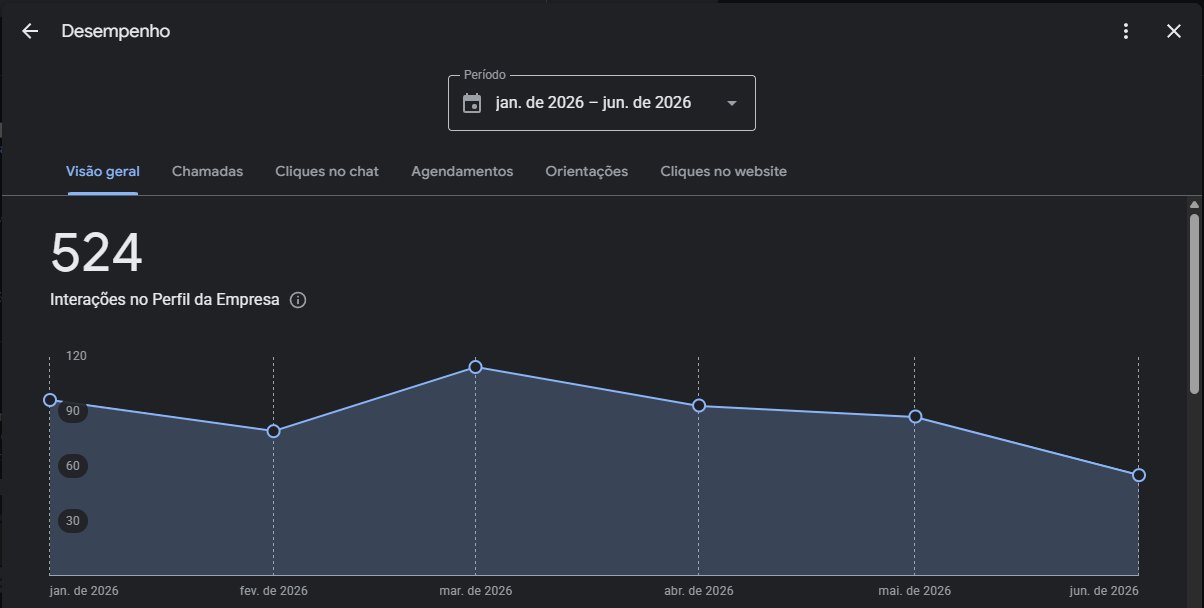The width and height of the screenshot is (1204, 608).
Task: Go to the Agendamentos tab
Action: [x=462, y=171]
